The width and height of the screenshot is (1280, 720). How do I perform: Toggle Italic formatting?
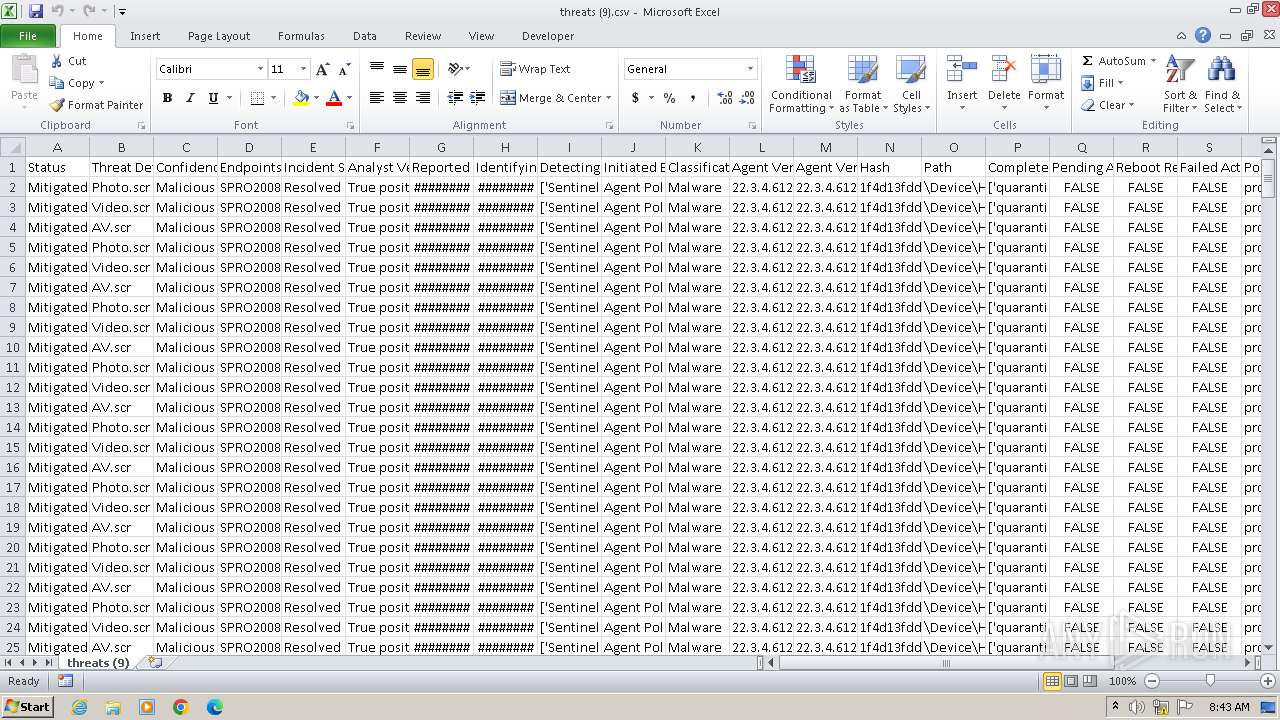click(x=190, y=98)
